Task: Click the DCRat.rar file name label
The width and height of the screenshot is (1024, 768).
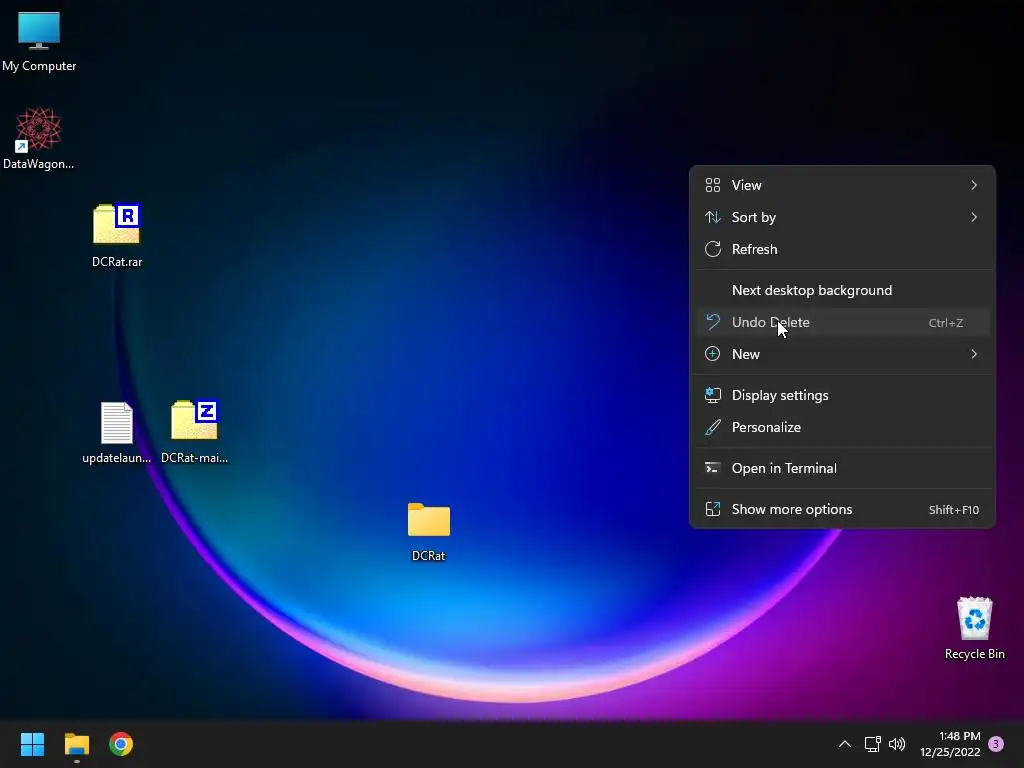Action: click(117, 262)
